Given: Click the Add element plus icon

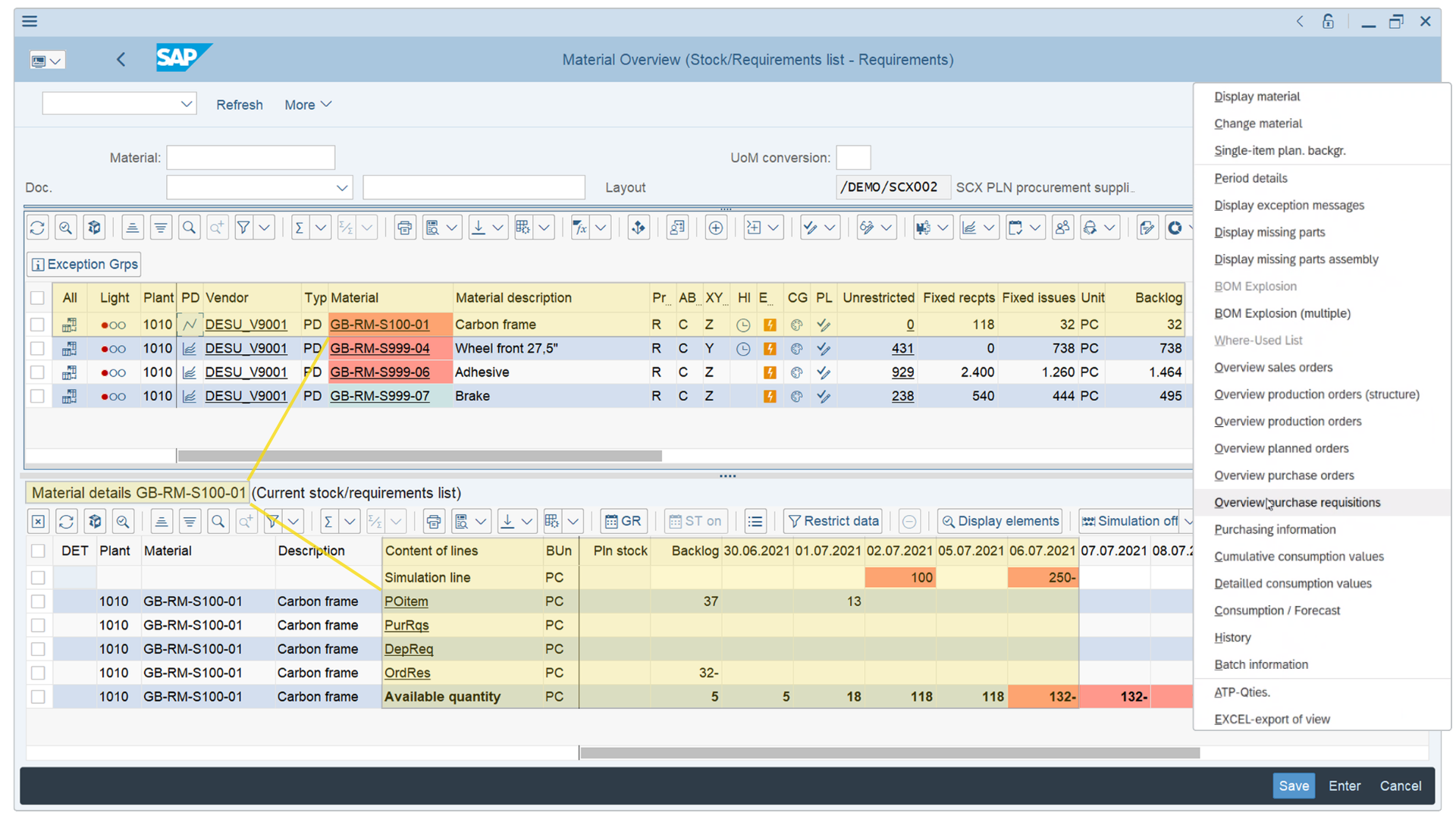Looking at the screenshot, I should point(716,227).
